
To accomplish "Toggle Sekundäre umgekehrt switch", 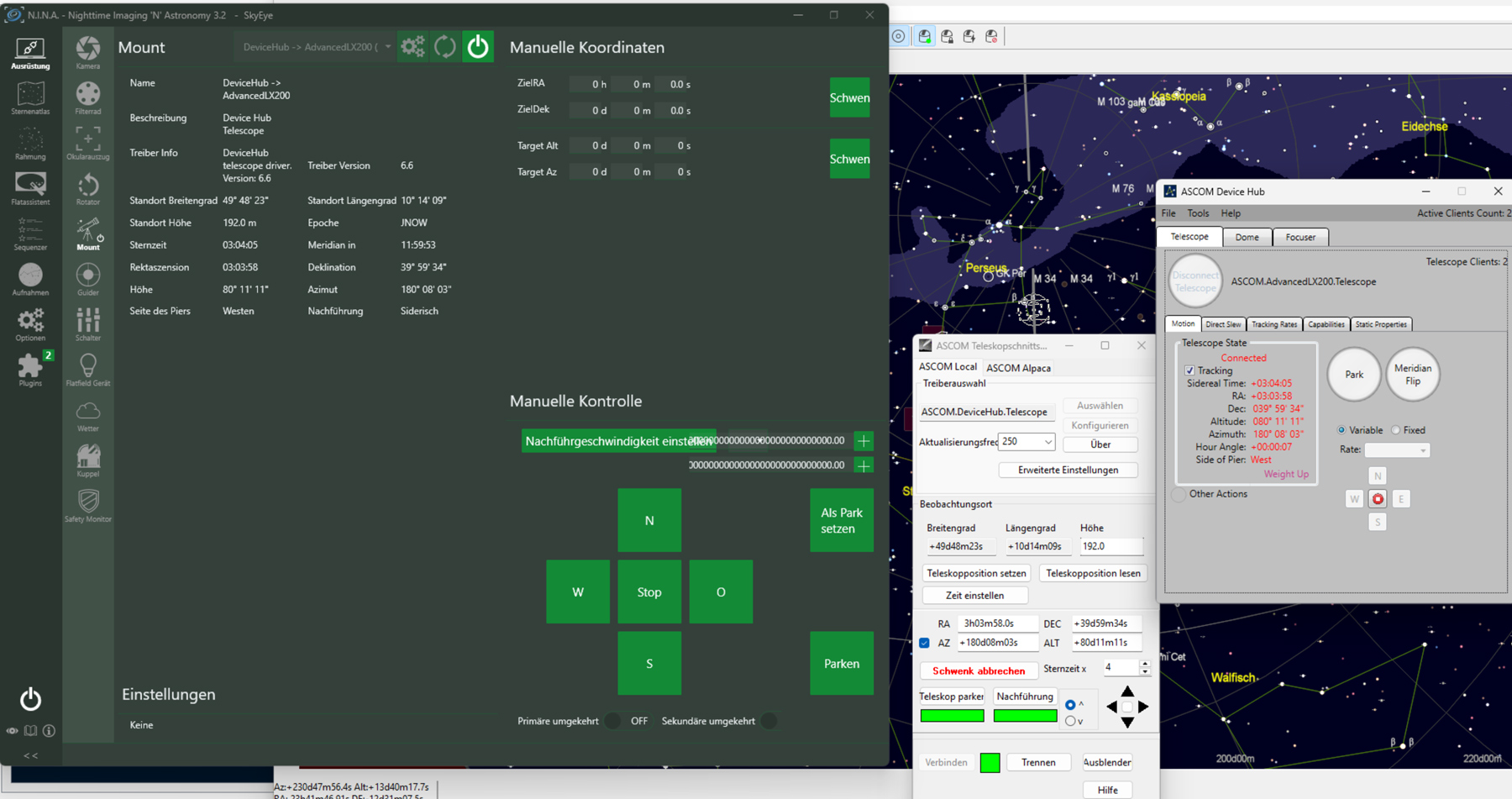I will 769,721.
